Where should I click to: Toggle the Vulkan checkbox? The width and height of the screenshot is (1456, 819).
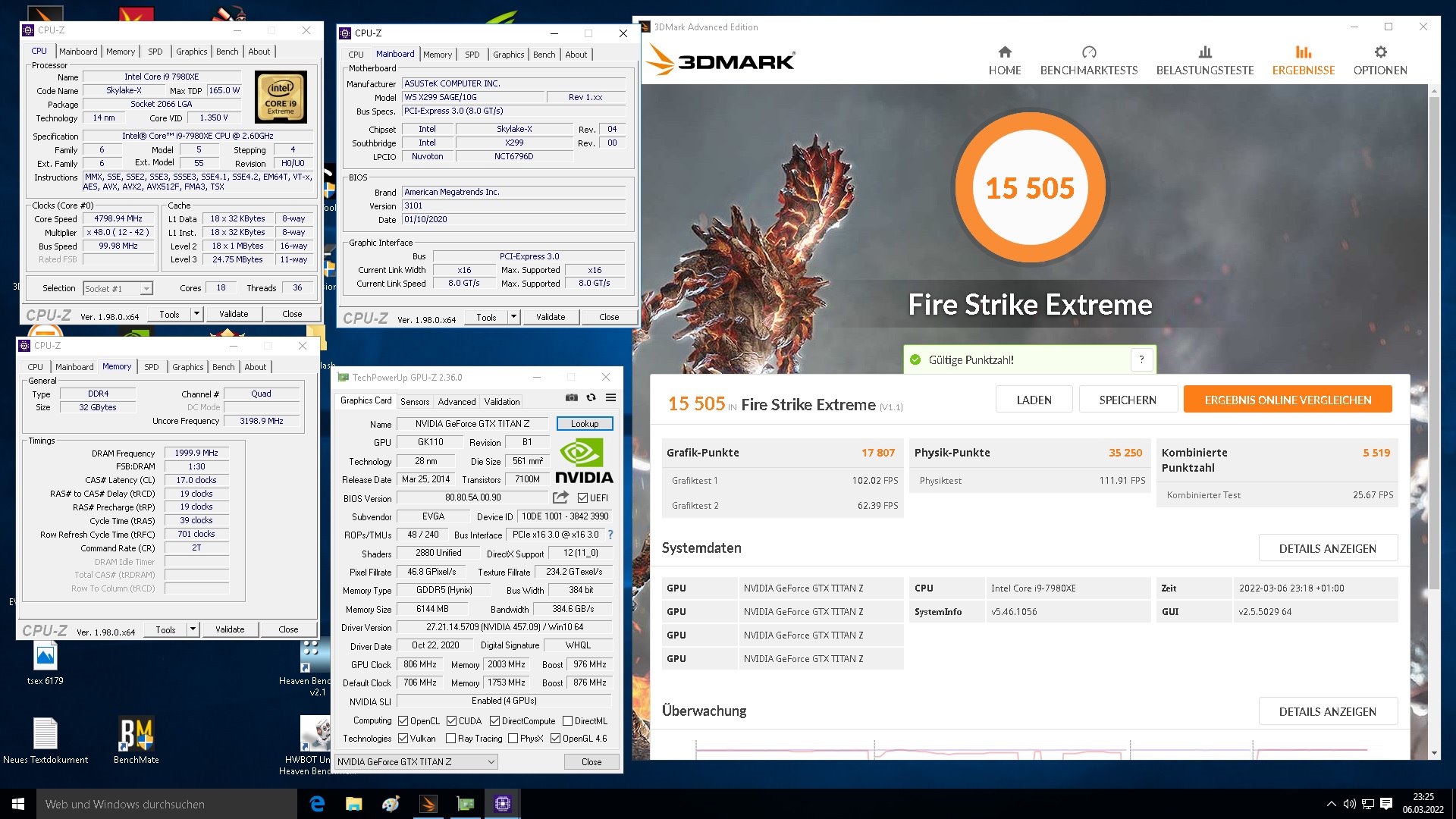click(x=403, y=739)
